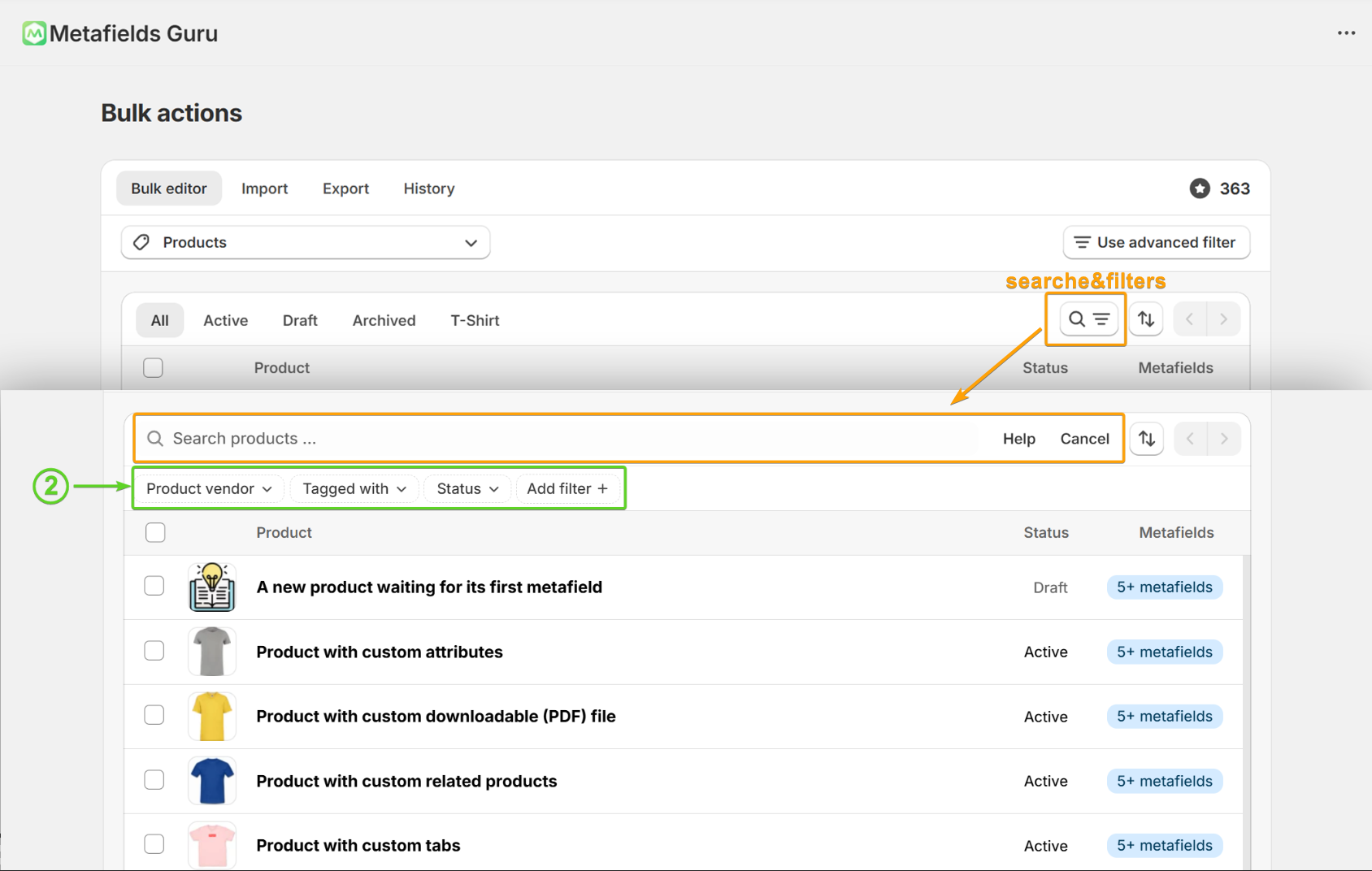Image resolution: width=1372 pixels, height=871 pixels.
Task: Go to previous page arrow beside search bar
Action: click(x=1190, y=439)
